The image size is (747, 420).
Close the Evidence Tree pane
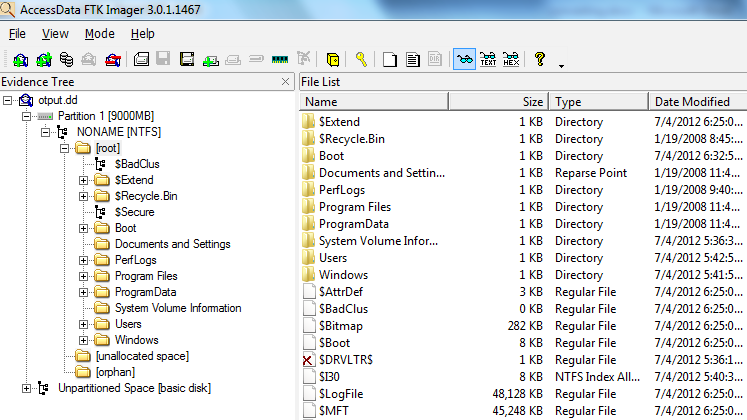click(x=285, y=82)
